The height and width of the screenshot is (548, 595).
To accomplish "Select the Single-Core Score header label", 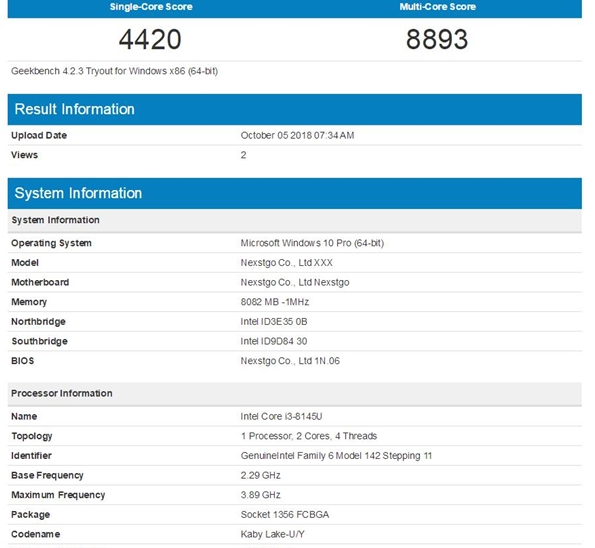I will pyautogui.click(x=151, y=7).
